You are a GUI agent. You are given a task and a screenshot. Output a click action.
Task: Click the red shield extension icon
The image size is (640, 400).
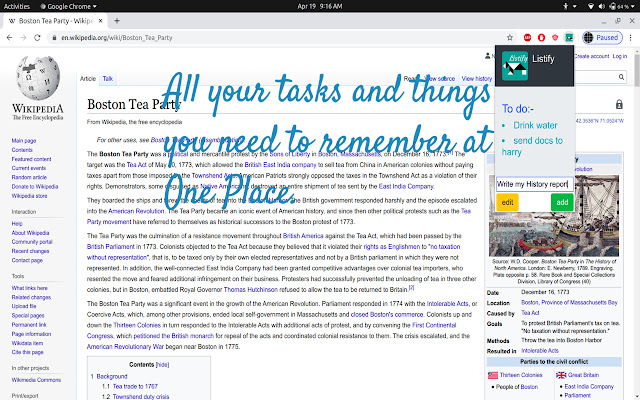pyautogui.click(x=555, y=38)
